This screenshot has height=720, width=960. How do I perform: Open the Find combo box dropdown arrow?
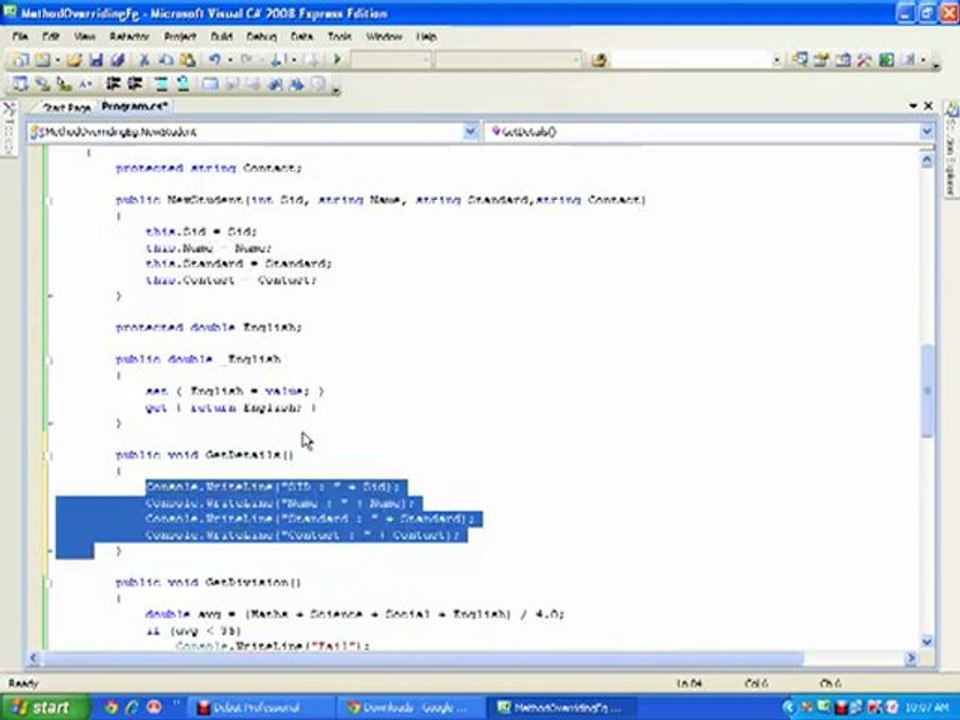(x=776, y=60)
